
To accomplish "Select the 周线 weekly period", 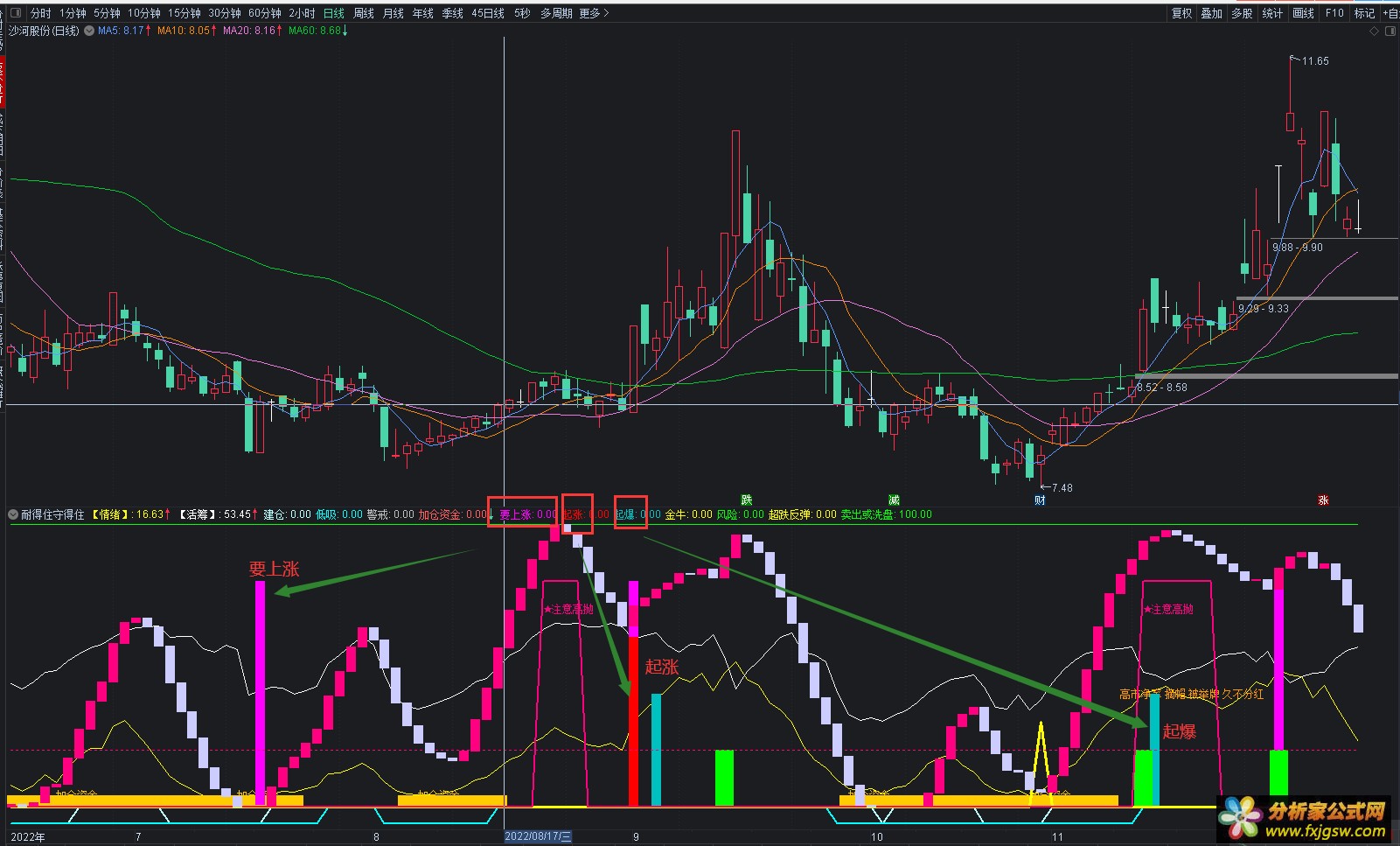I will pyautogui.click(x=364, y=13).
